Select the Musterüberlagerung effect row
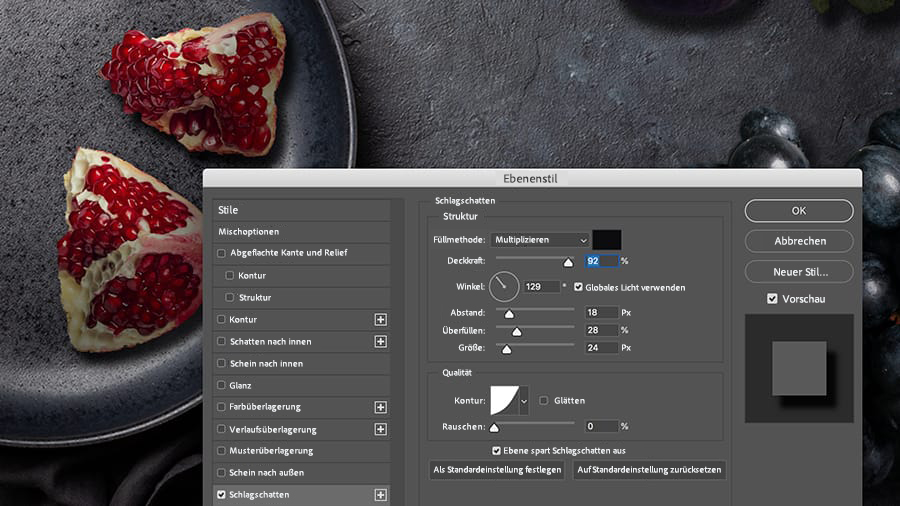This screenshot has height=506, width=900. 301,451
